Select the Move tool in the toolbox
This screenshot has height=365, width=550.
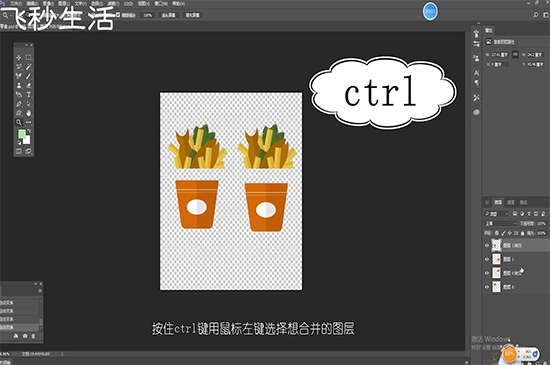[19, 58]
